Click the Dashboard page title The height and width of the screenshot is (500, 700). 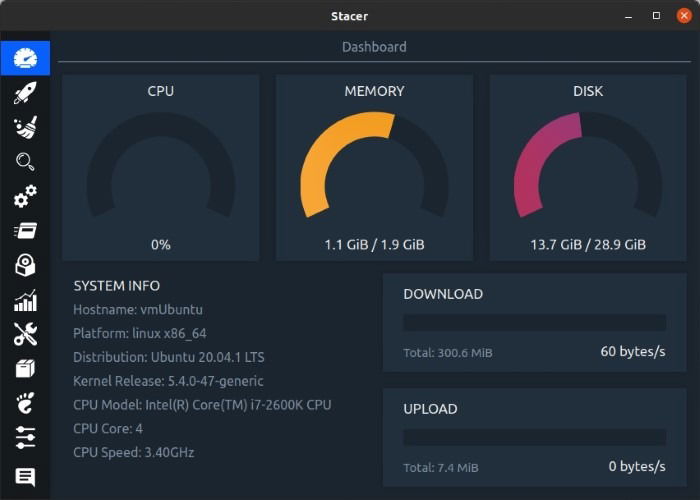click(374, 47)
